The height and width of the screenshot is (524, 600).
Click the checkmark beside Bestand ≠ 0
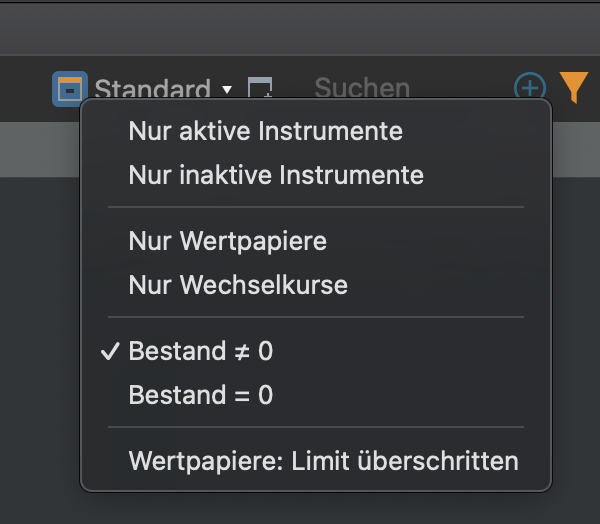110,351
